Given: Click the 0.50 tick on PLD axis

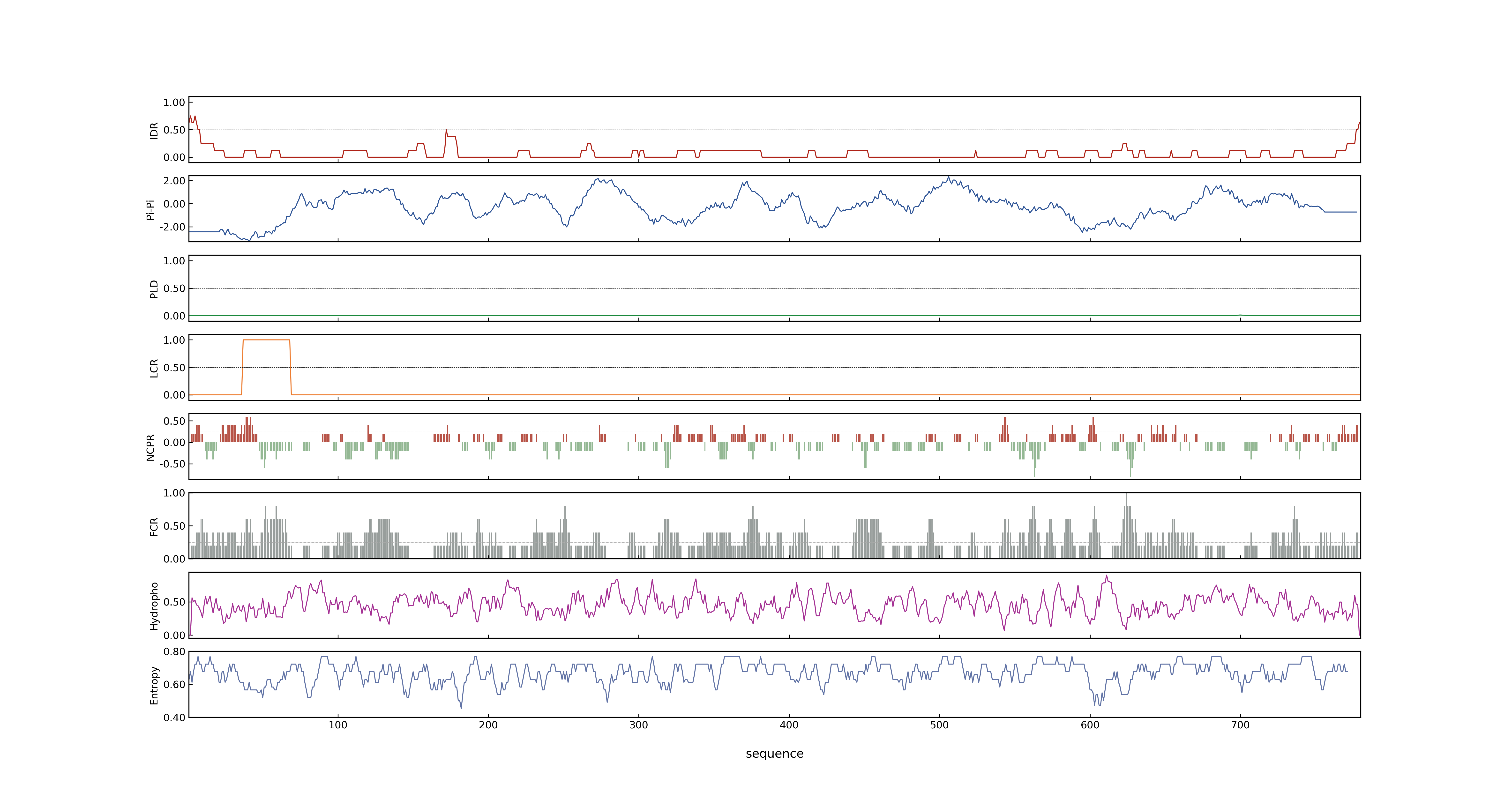Looking at the screenshot, I should click(x=174, y=288).
